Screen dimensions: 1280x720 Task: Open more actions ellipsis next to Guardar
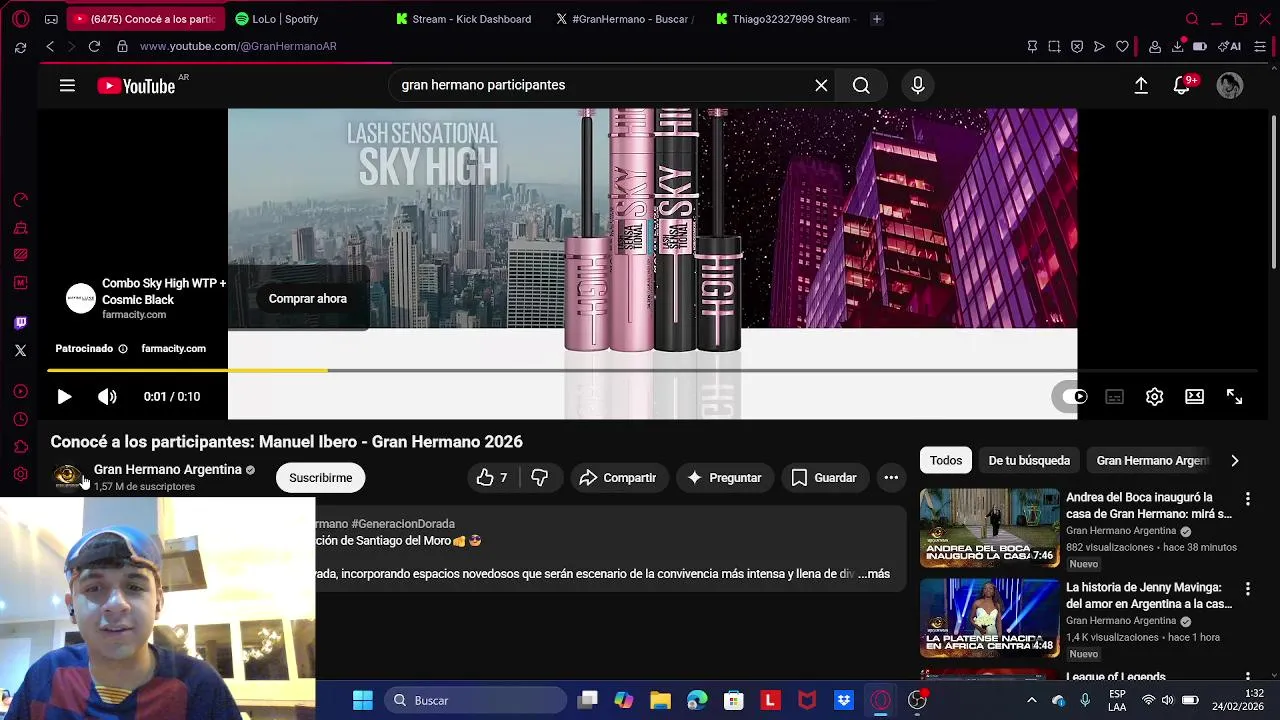point(891,478)
